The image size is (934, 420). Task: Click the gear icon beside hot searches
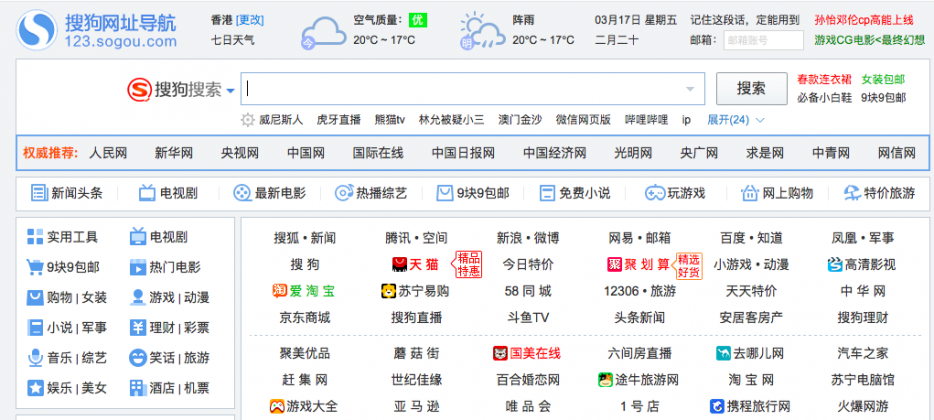coord(248,120)
